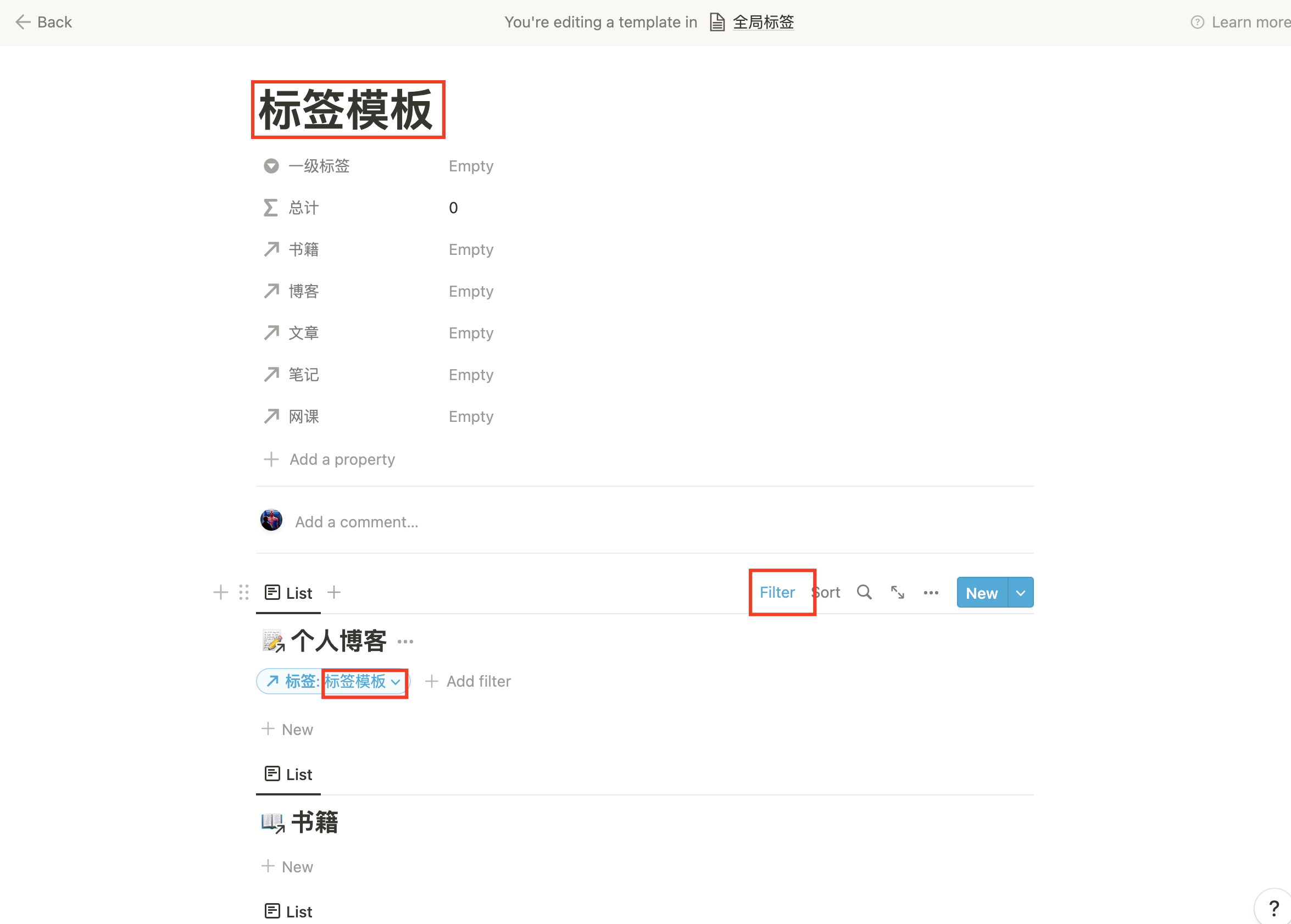
Task: Click the Back arrow icon
Action: click(22, 21)
